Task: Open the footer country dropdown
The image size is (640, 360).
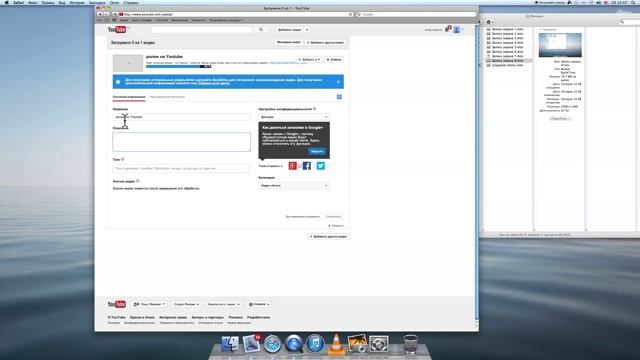Action: [x=186, y=304]
